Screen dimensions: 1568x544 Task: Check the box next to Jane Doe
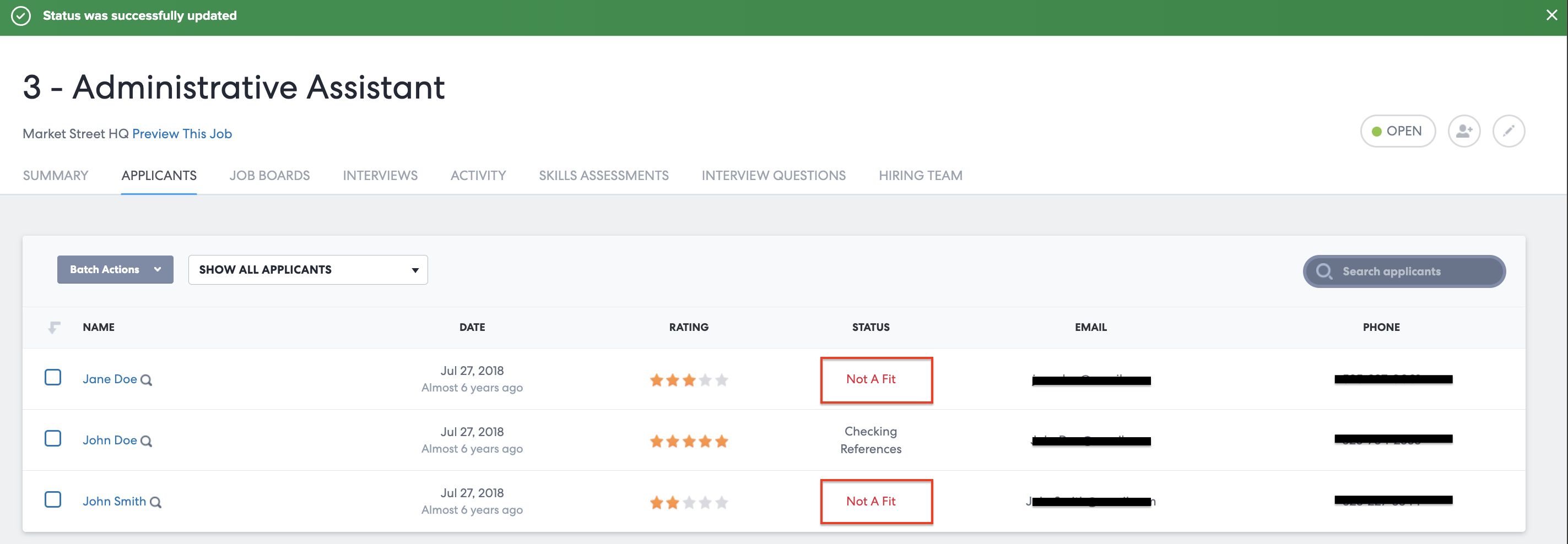click(53, 377)
